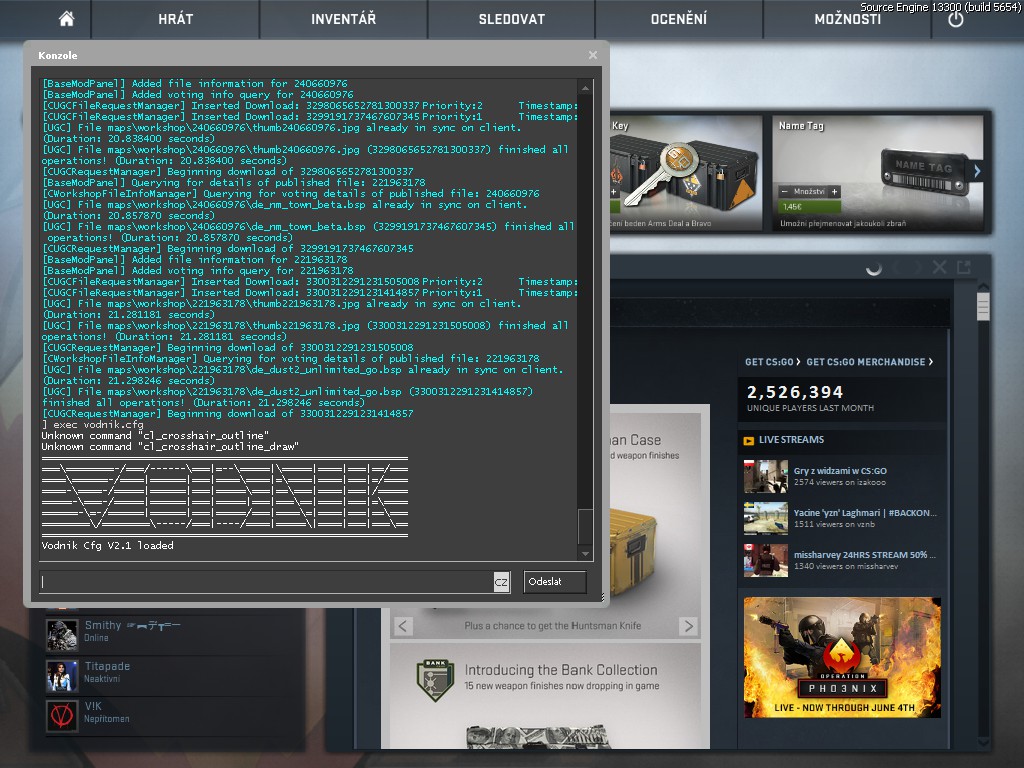Image resolution: width=1024 pixels, height=768 pixels.
Task: Click Smithy's avatar
Action: [62, 635]
